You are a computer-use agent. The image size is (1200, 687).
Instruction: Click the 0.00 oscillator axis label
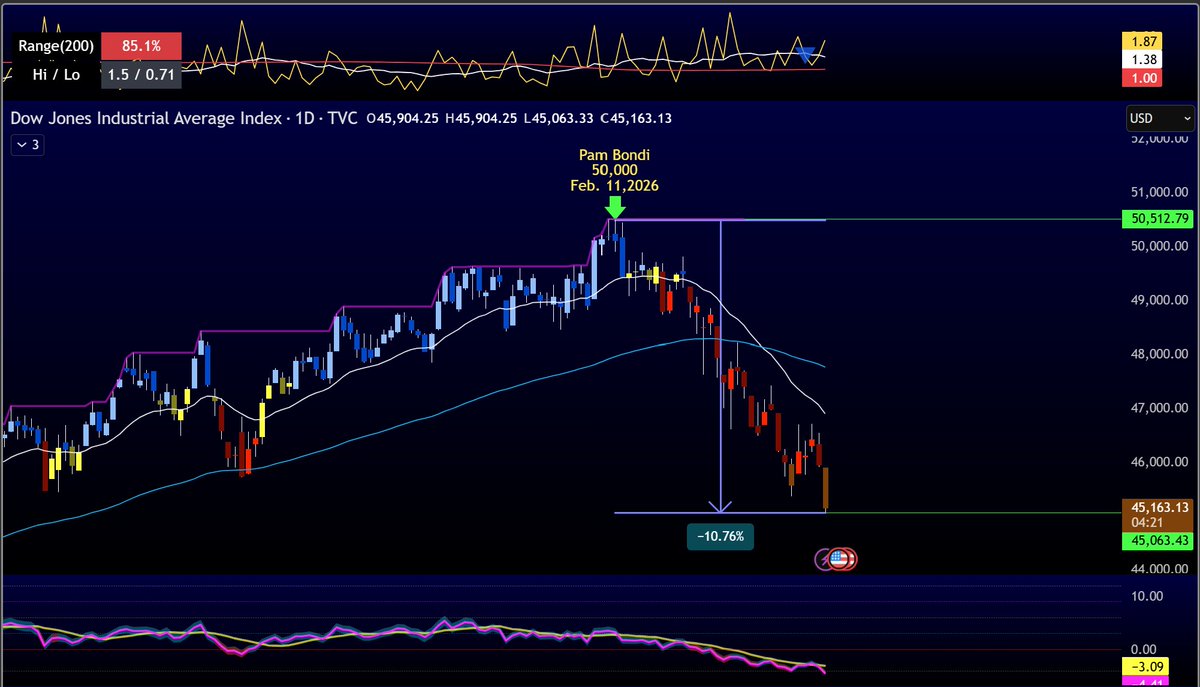[1145, 650]
